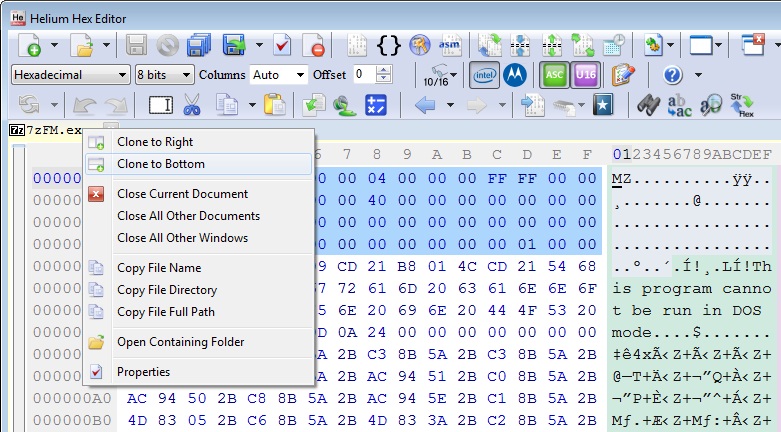This screenshot has height=432, width=781.
Task: Expand the back navigation history dropdown arrow
Action: 450,105
